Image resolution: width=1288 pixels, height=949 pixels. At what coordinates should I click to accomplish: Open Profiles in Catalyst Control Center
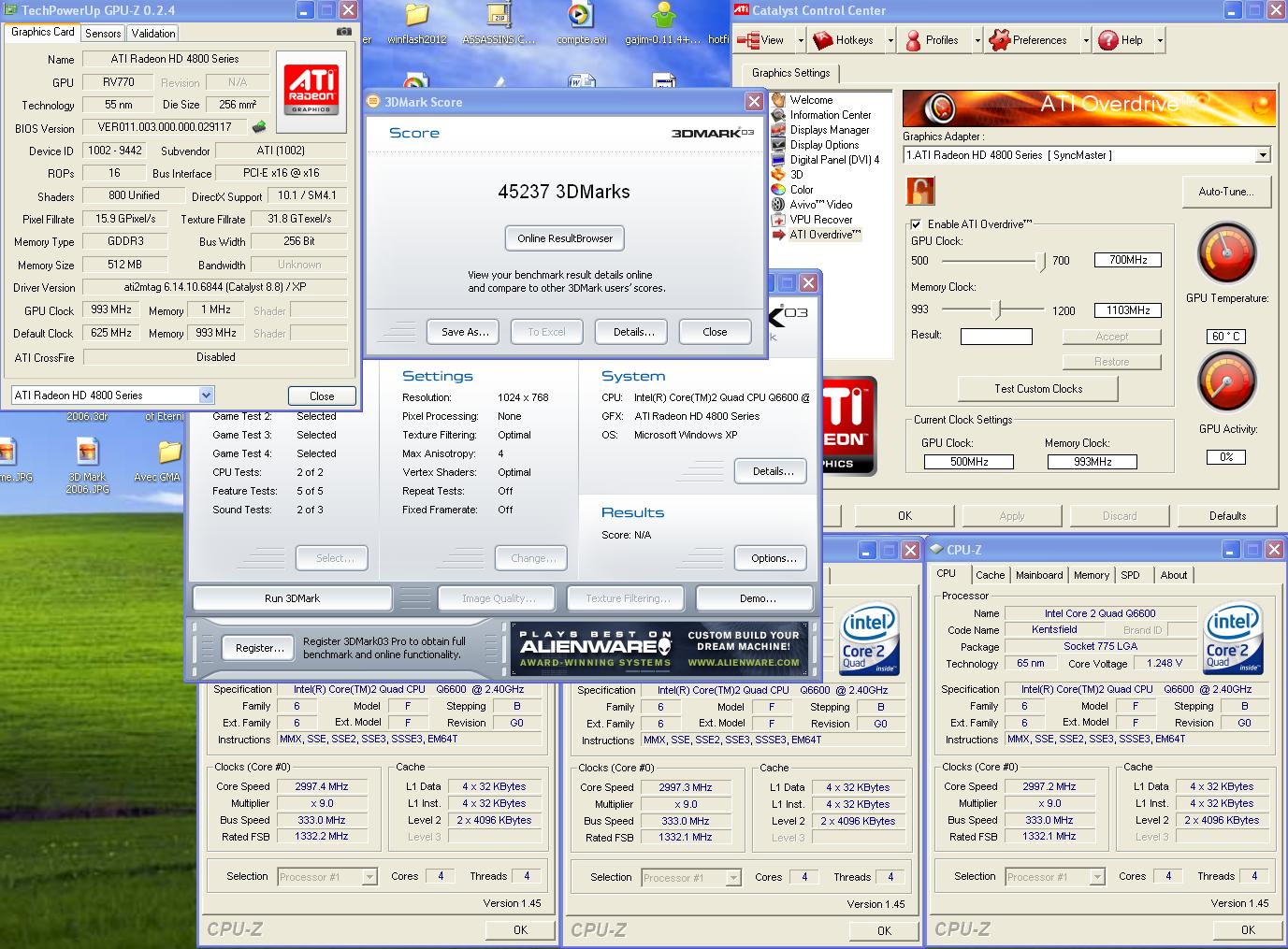(932, 40)
